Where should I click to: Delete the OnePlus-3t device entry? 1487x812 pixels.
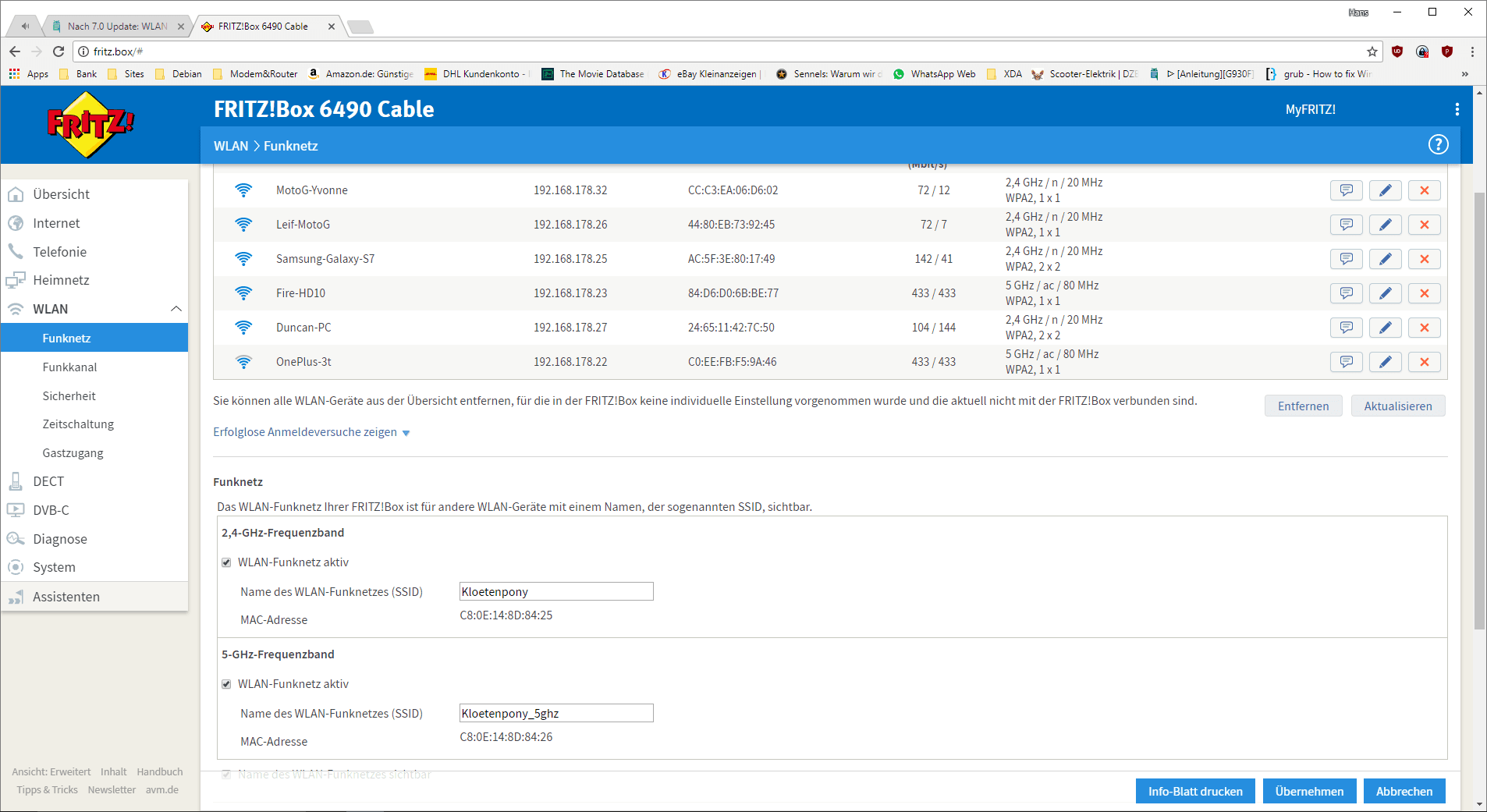[x=1424, y=362]
